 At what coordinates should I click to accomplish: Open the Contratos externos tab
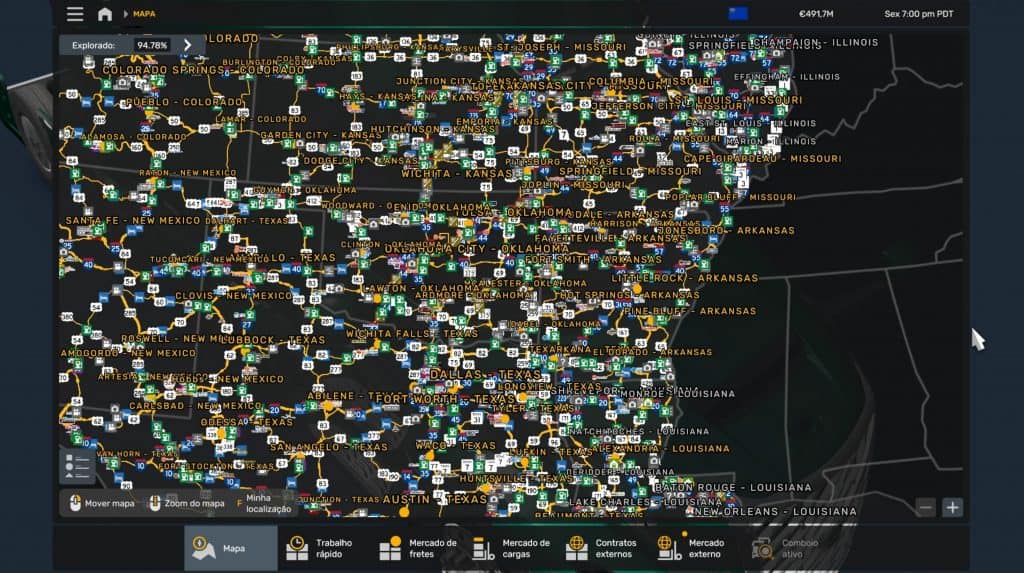[603, 548]
